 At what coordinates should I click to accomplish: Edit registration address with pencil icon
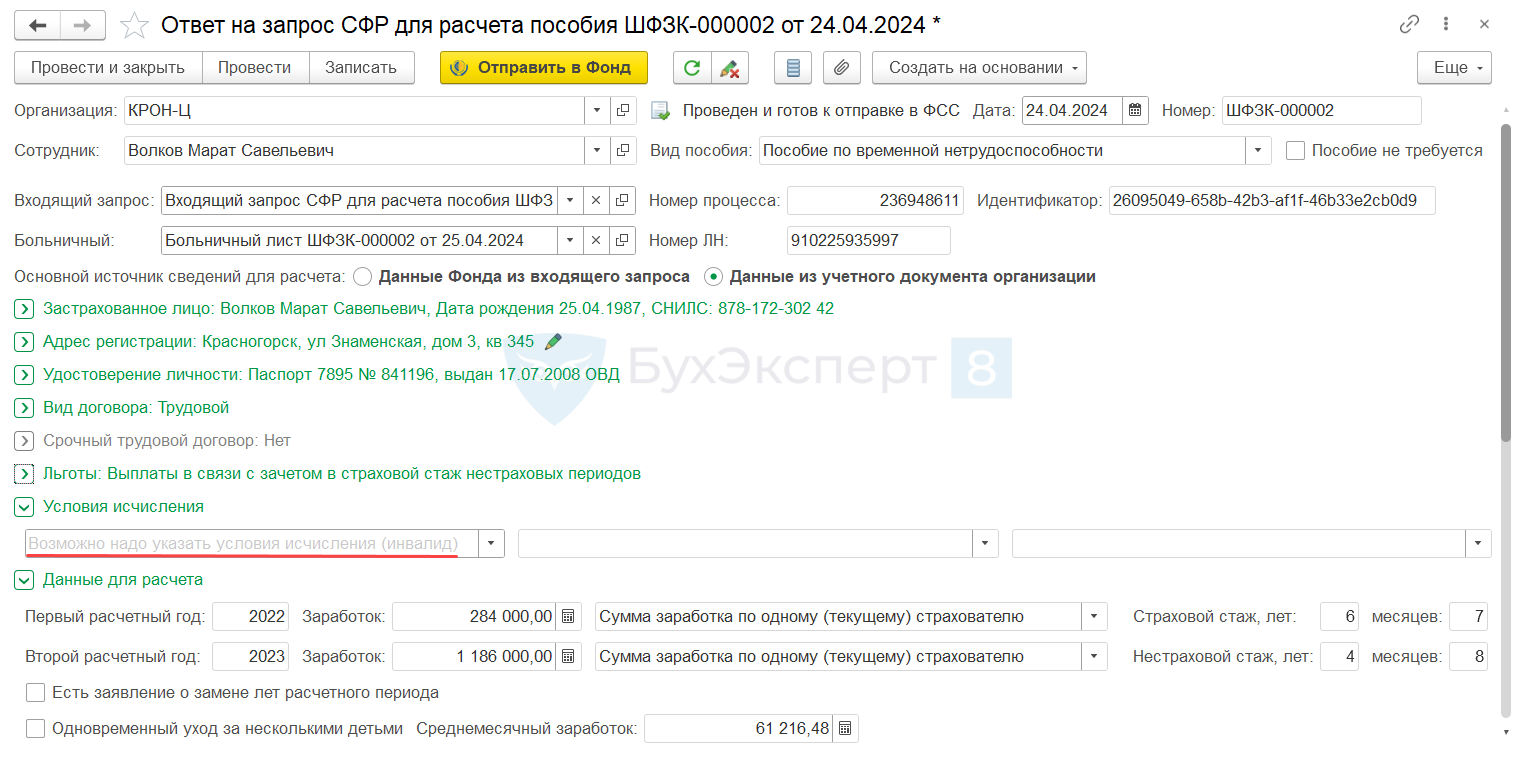(x=552, y=342)
